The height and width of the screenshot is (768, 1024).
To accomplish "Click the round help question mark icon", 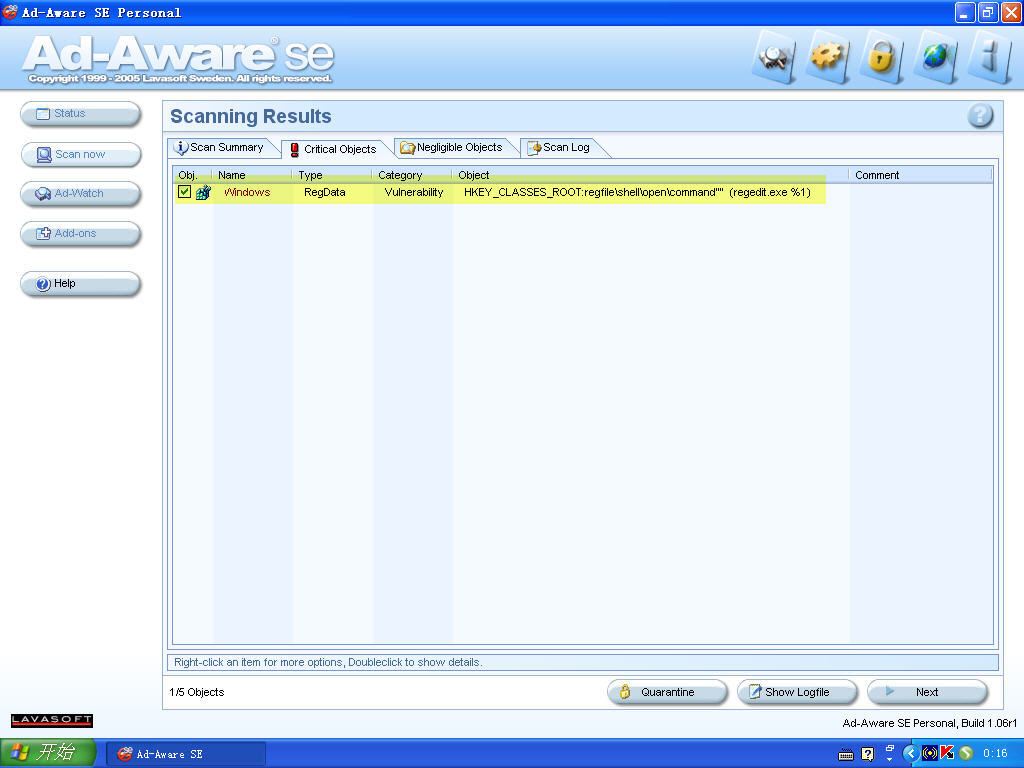I will [x=980, y=116].
